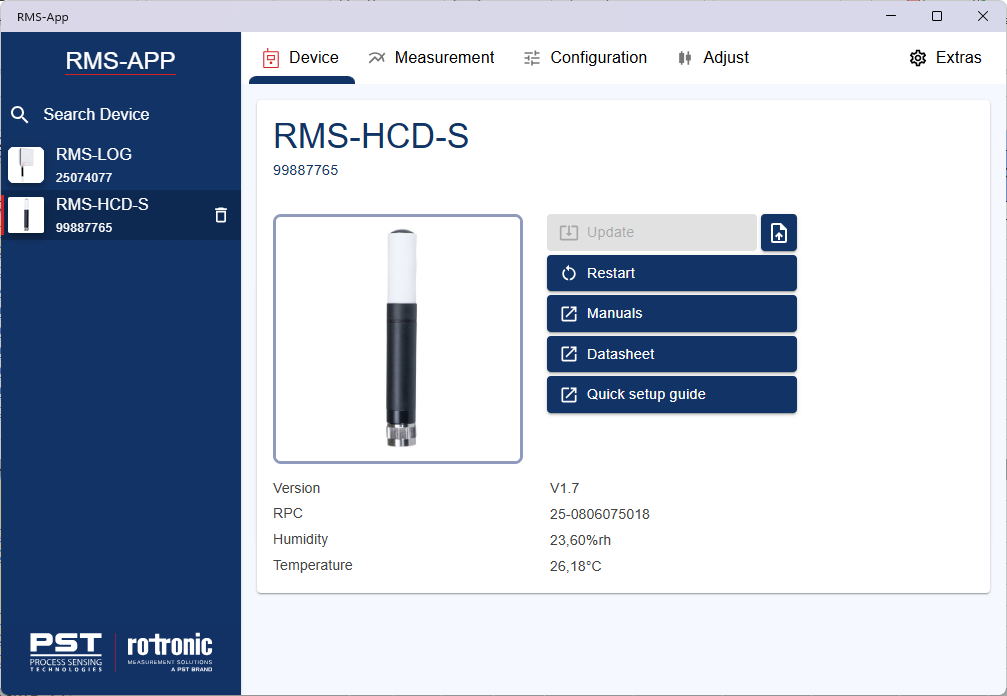The width and height of the screenshot is (1007, 696).
Task: Click the search magnifier icon
Action: (20, 114)
